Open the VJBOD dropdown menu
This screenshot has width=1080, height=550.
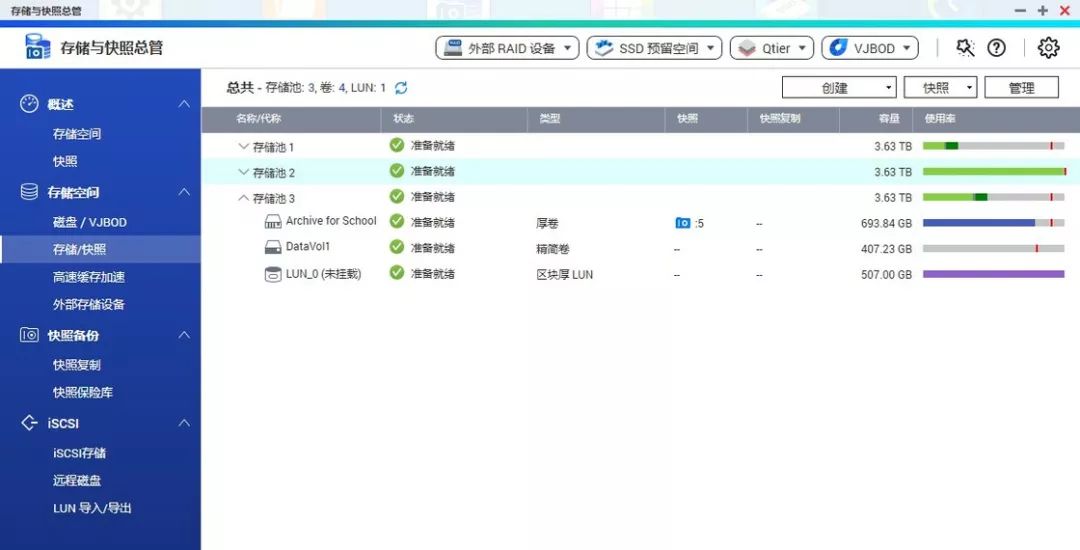pyautogui.click(x=870, y=48)
